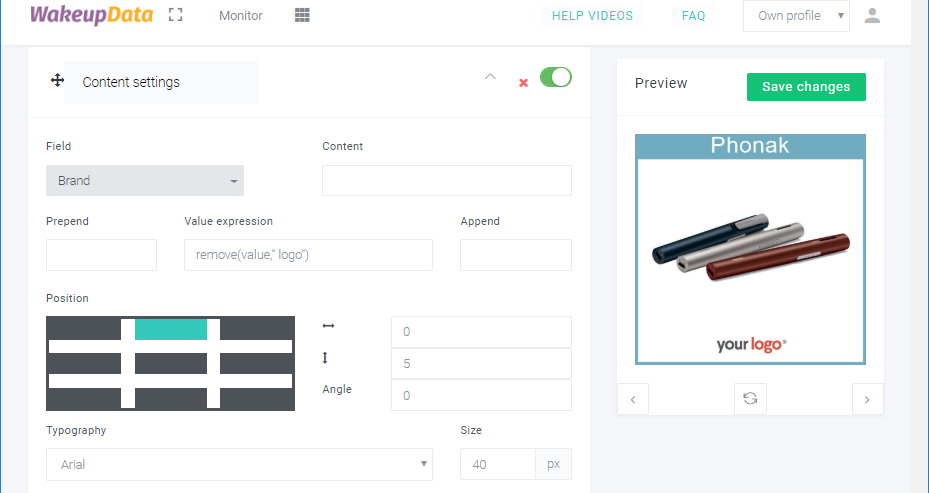The width and height of the screenshot is (929, 493).
Task: Select the bottom-right position cell
Action: (256, 398)
